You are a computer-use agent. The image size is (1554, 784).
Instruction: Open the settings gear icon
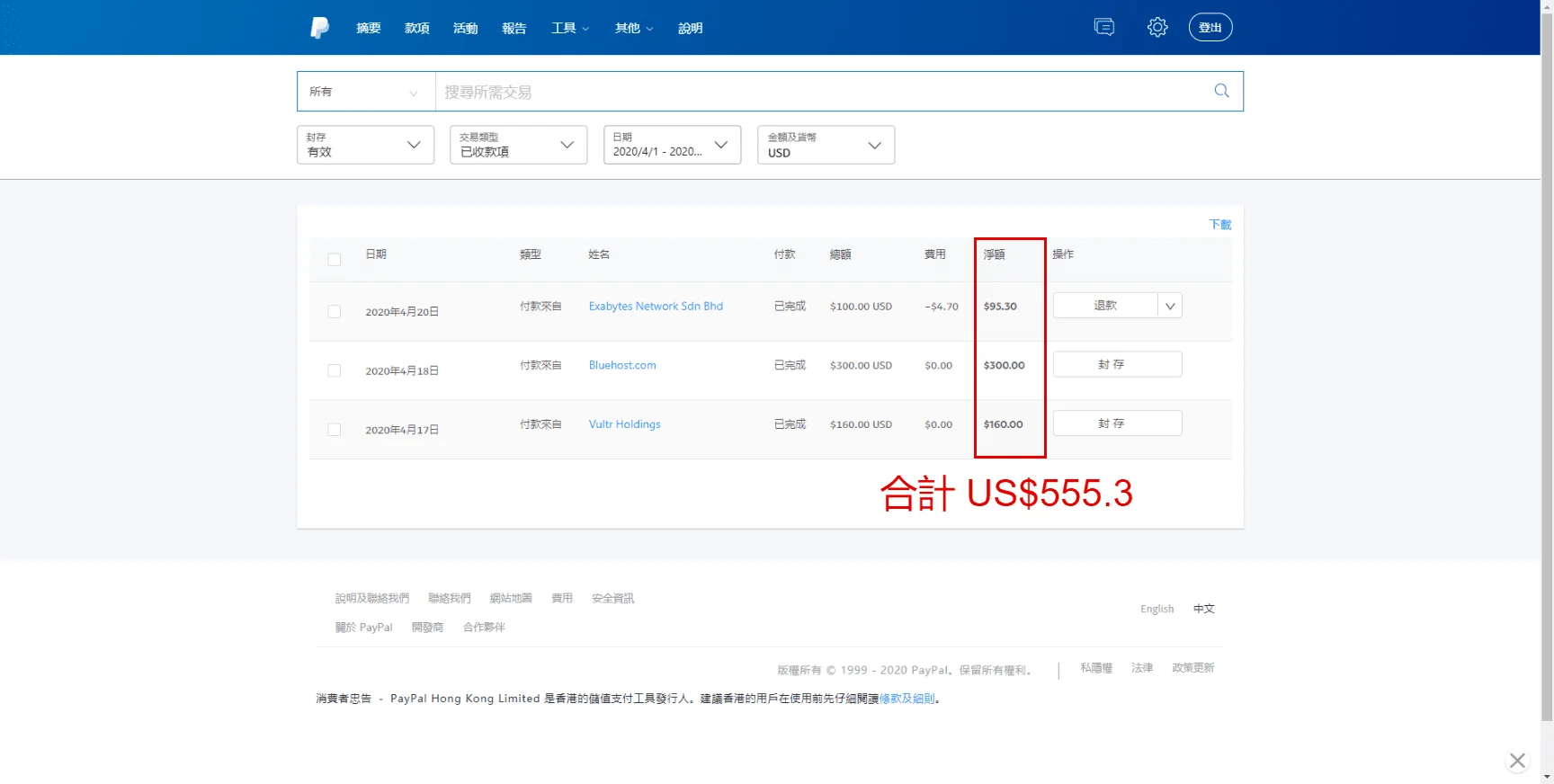coord(1157,27)
